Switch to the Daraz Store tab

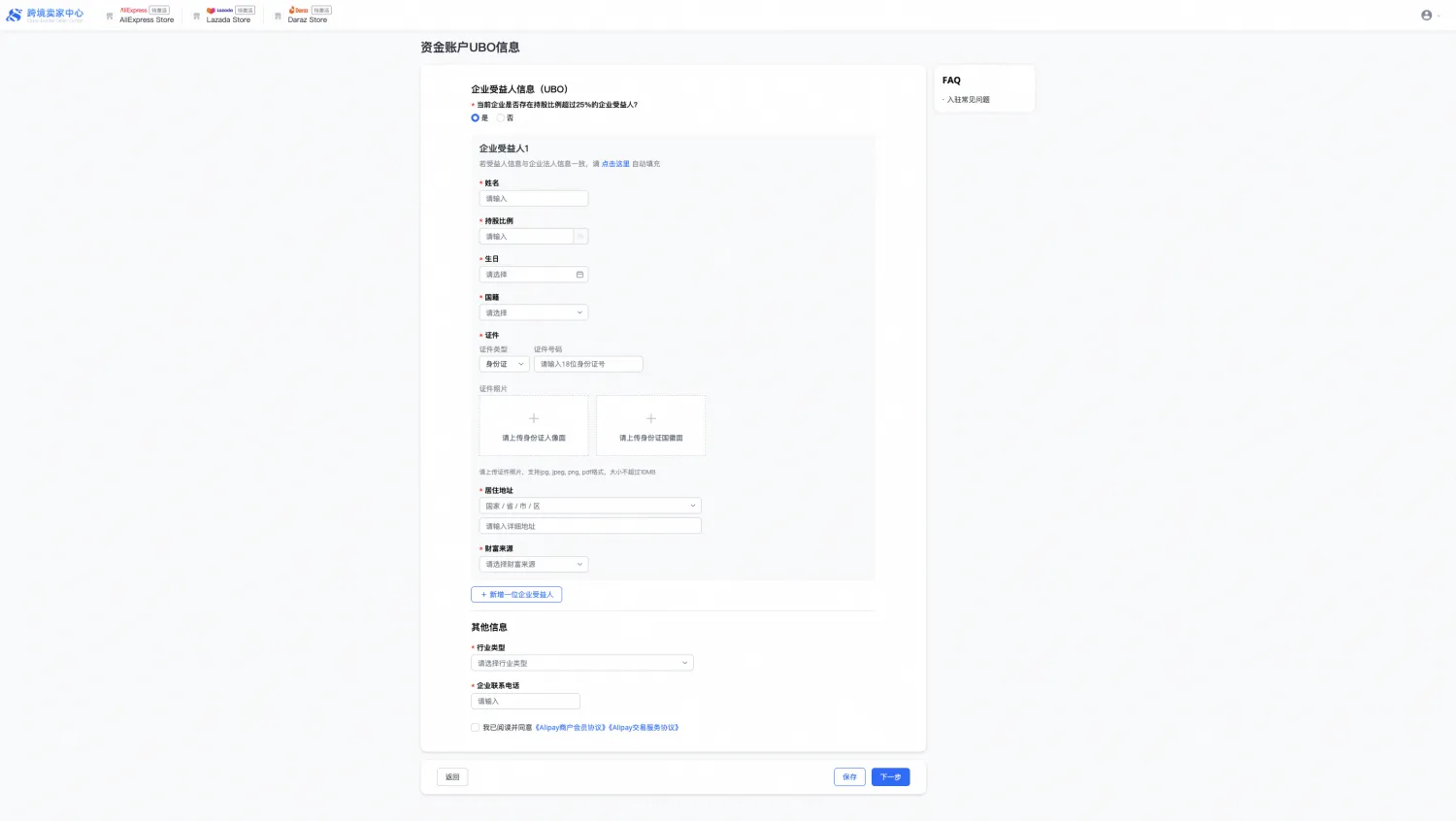click(308, 16)
